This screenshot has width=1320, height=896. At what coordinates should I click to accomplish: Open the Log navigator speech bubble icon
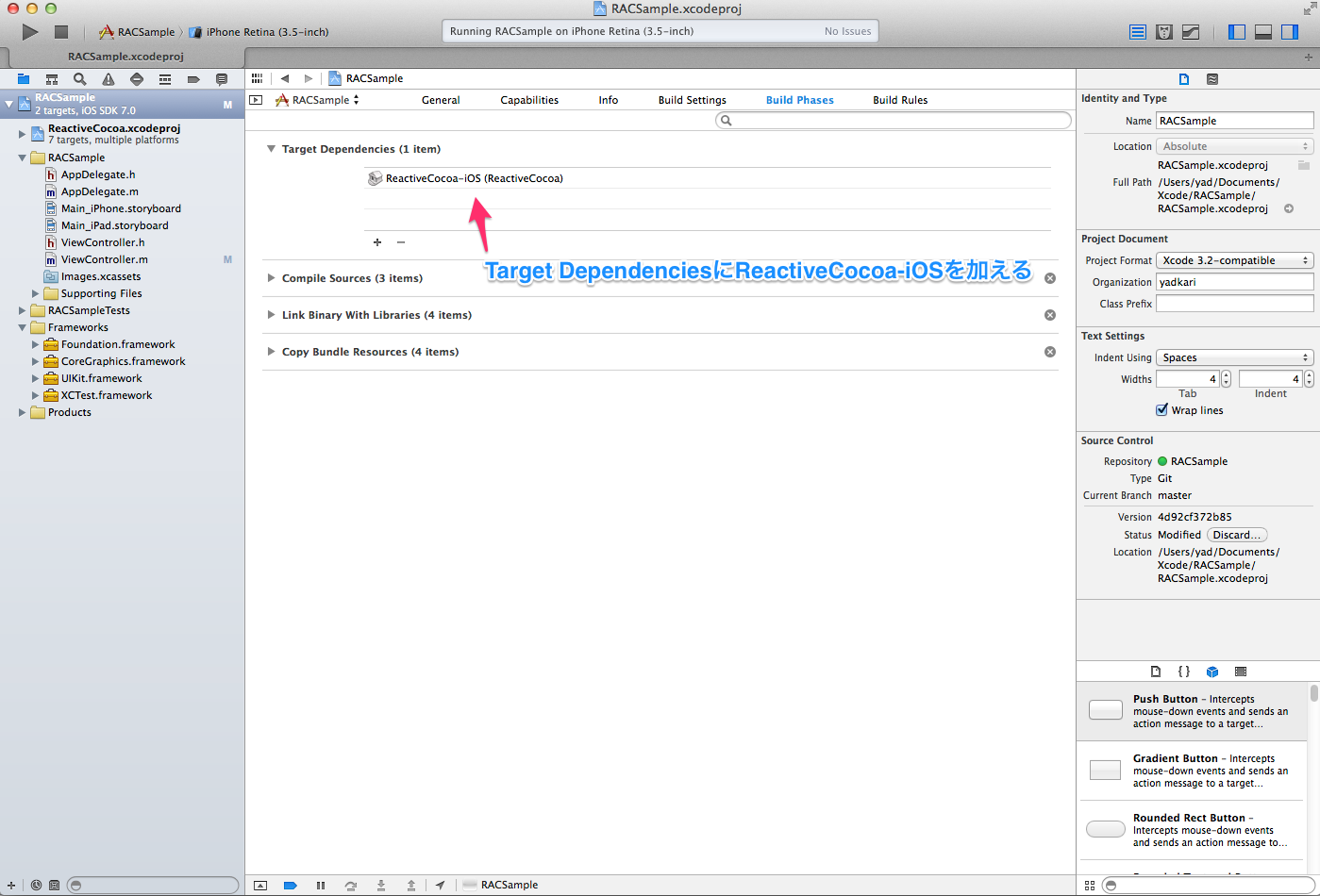tap(222, 79)
